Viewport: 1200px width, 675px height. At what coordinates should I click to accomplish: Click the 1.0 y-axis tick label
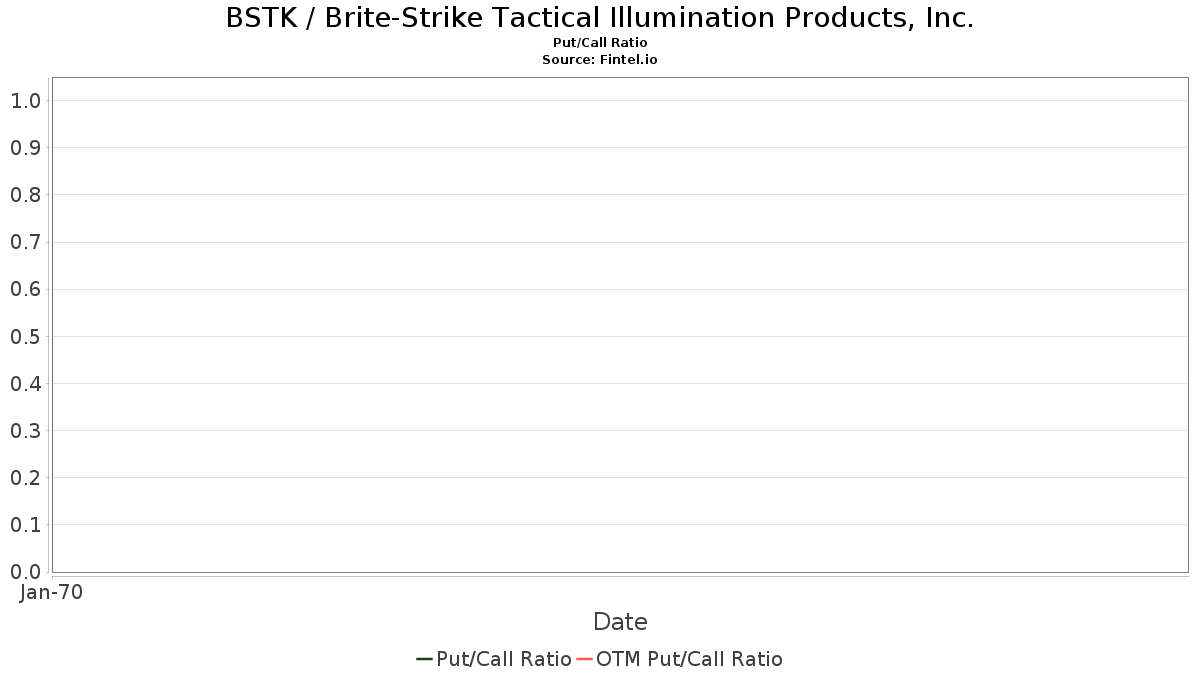(26, 101)
